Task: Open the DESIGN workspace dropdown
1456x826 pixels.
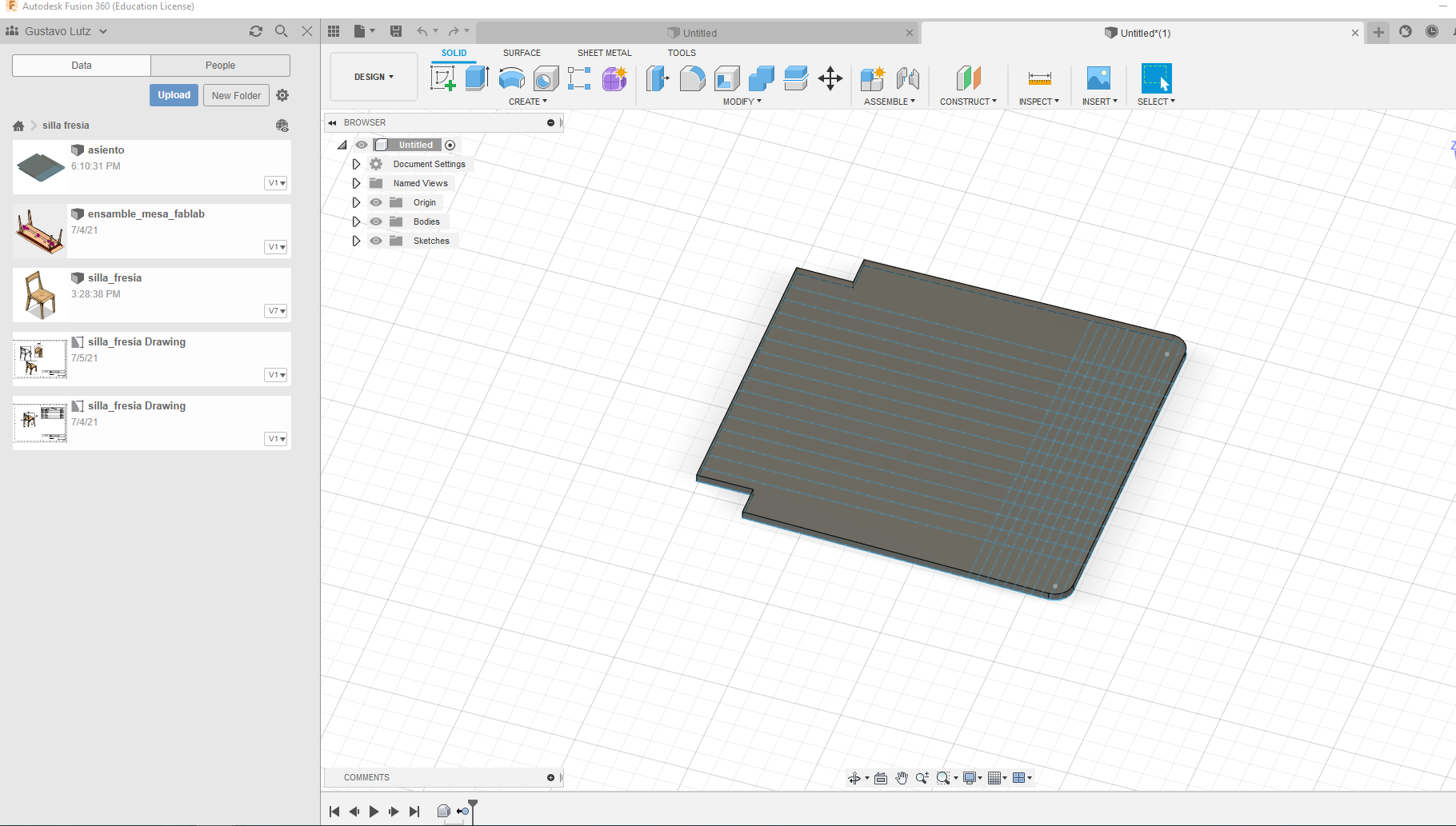Action: pos(374,77)
